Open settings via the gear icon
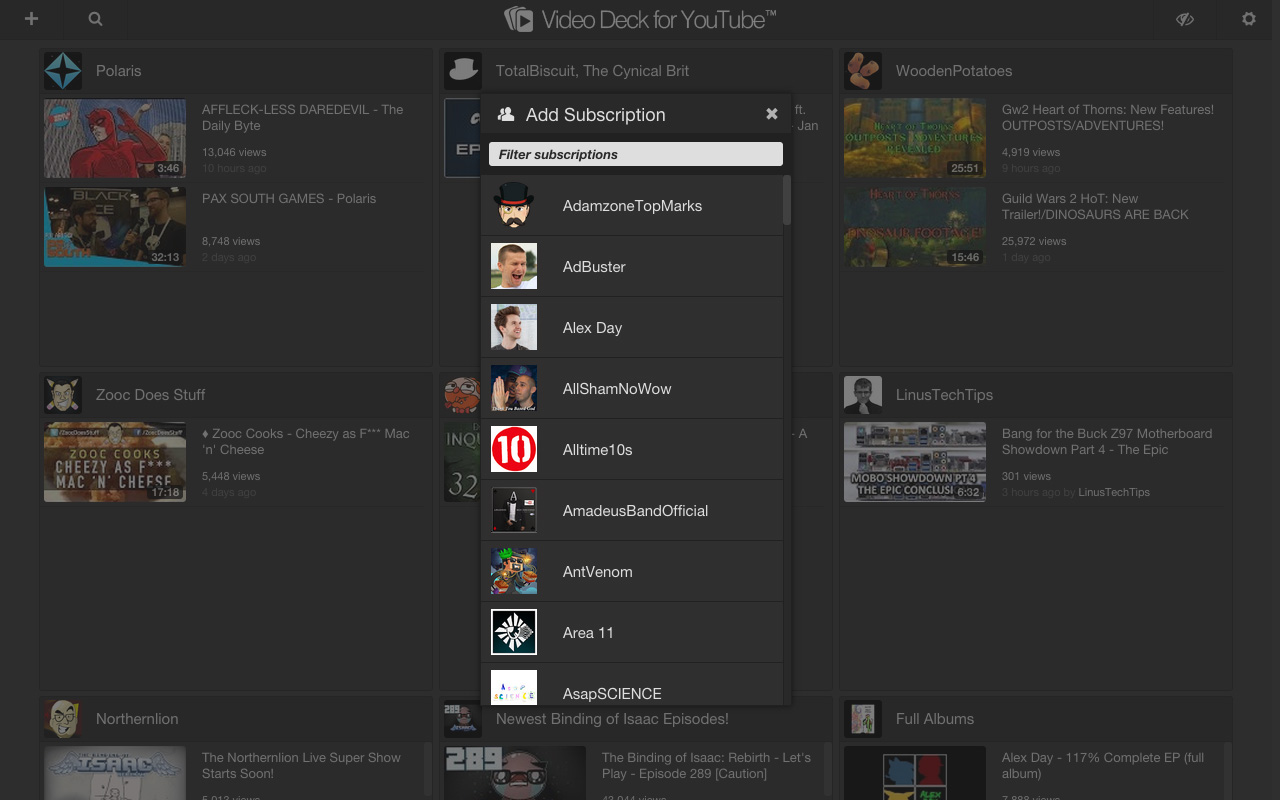The image size is (1280, 800). pyautogui.click(x=1248, y=19)
